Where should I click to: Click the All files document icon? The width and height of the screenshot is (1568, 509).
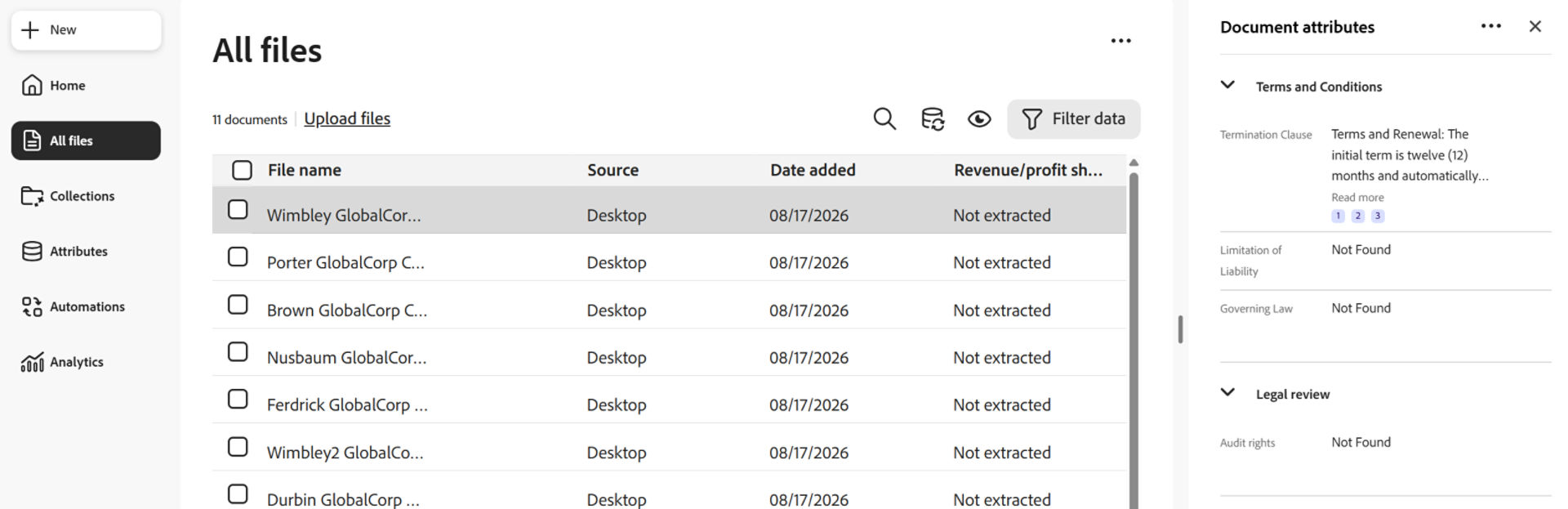32,141
